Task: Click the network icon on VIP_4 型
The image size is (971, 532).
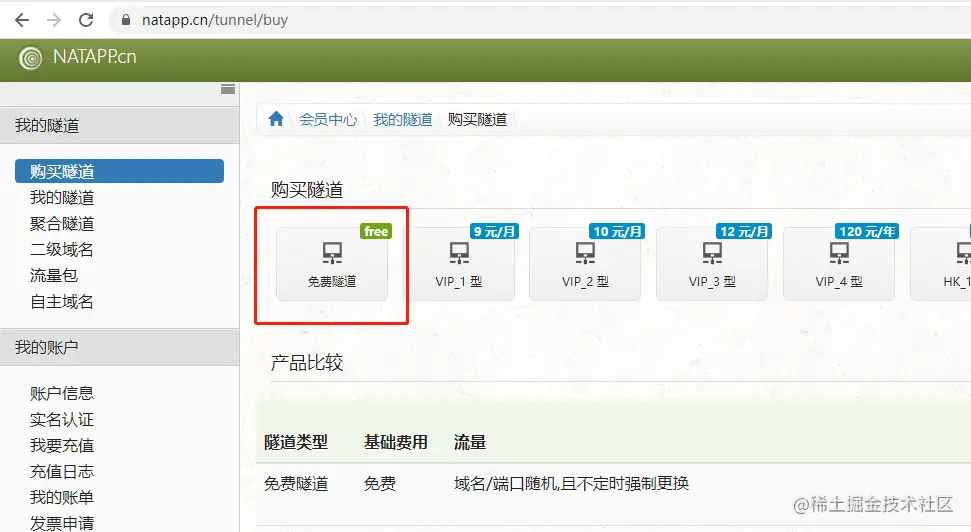Action: pos(839,253)
